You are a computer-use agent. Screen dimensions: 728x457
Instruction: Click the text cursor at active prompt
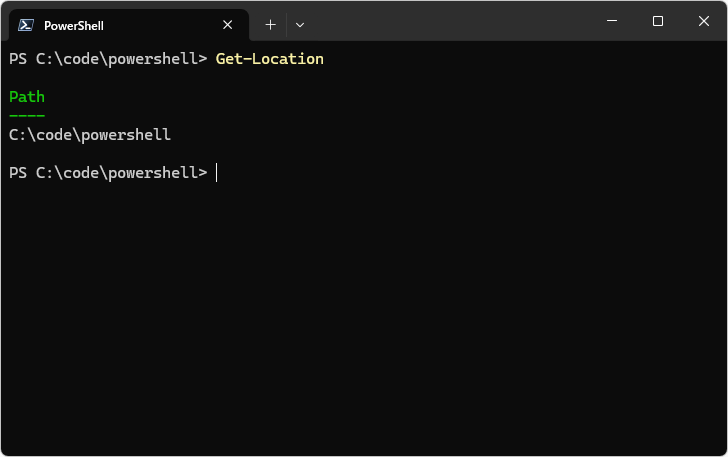[x=217, y=173]
